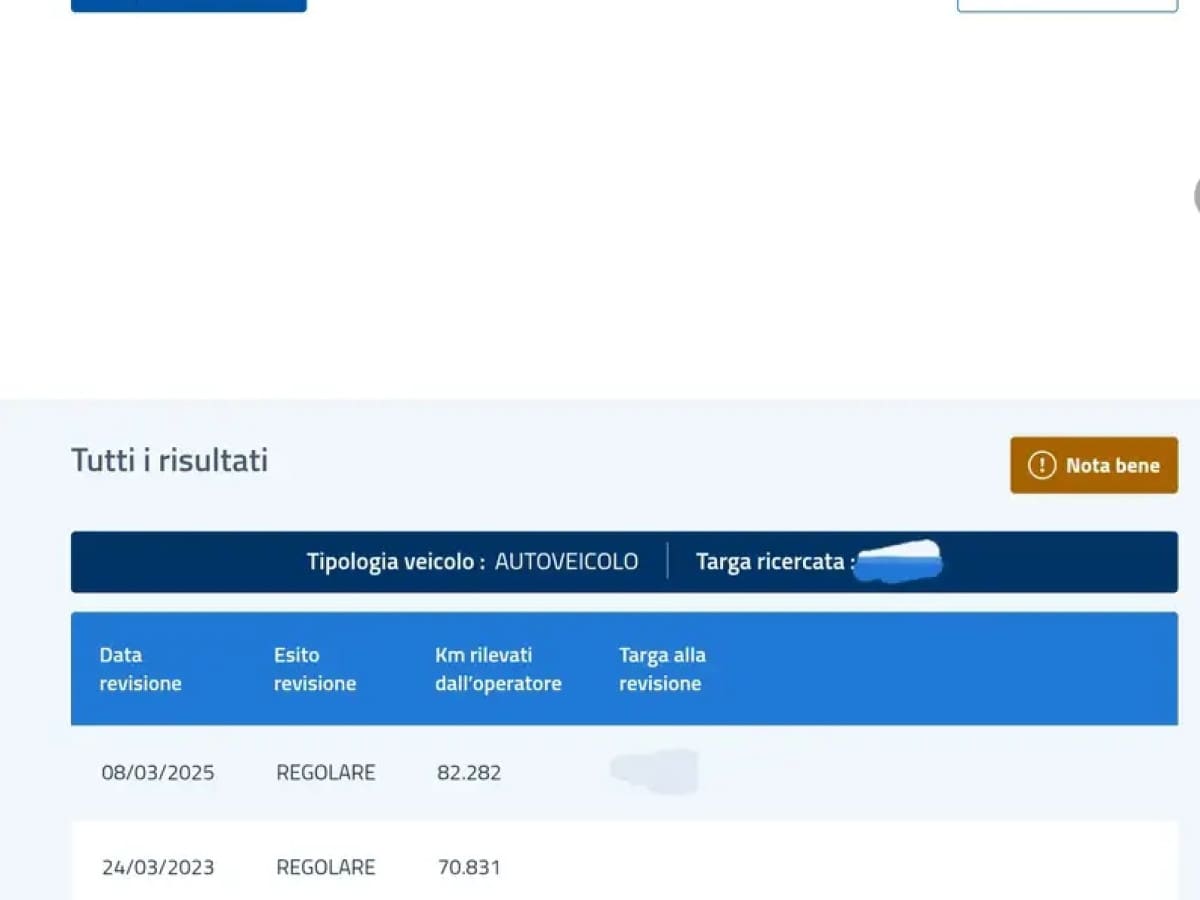Click the blurred plate in the 2025 row
Screen dimensions: 1200x900
[x=655, y=772]
